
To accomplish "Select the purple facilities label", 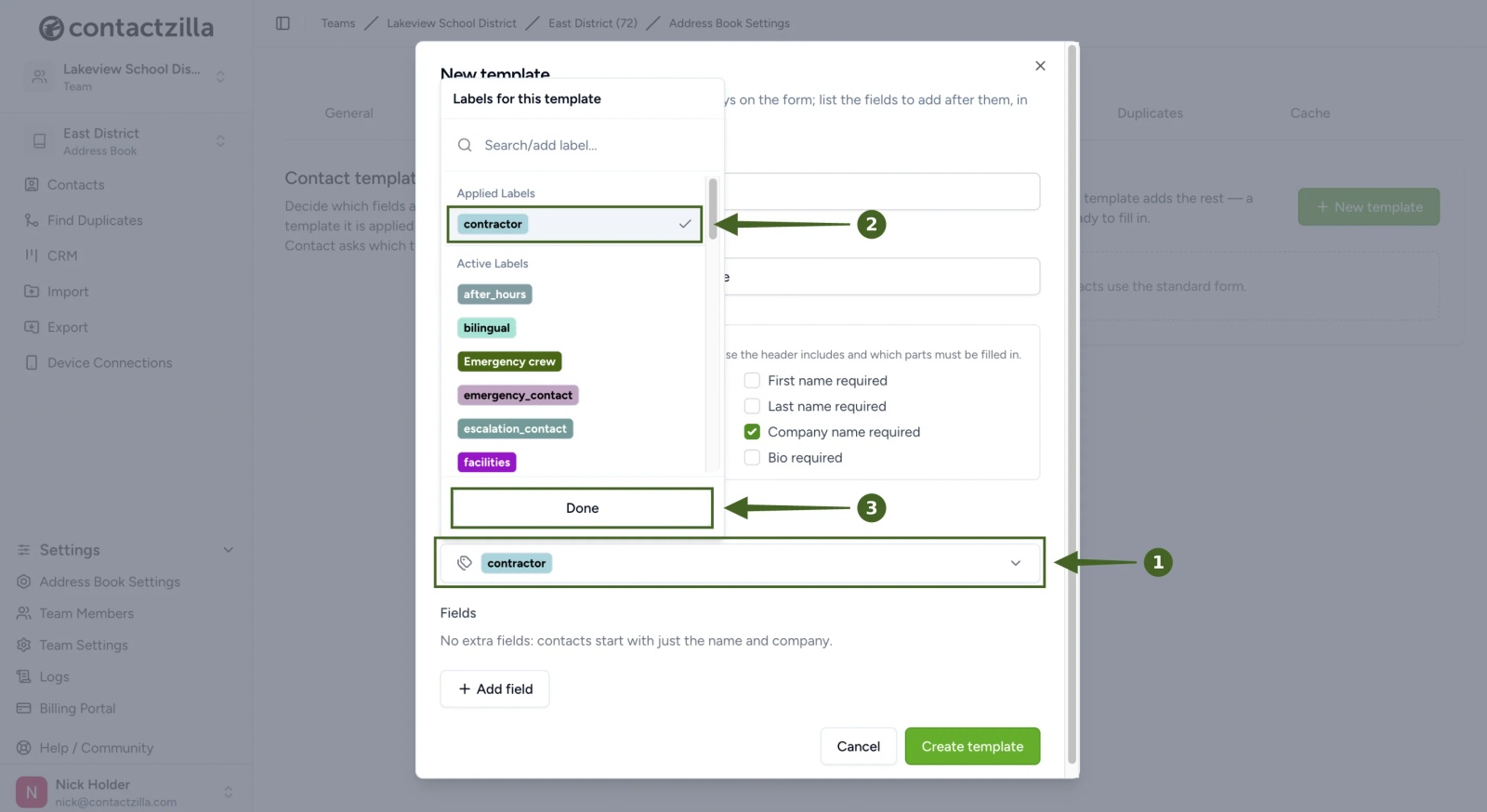I will (487, 462).
